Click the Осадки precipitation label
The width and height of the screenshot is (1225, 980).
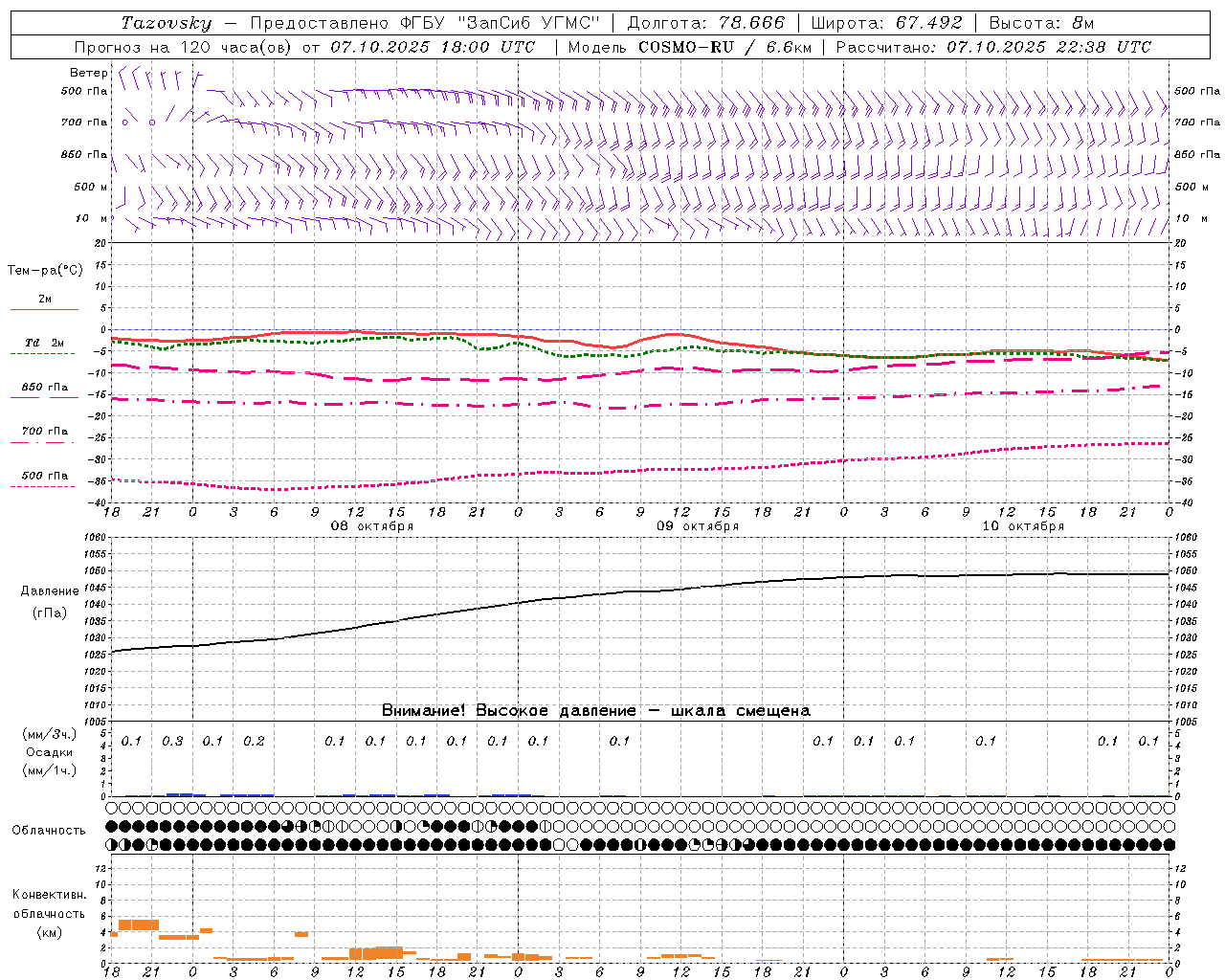tap(50, 752)
